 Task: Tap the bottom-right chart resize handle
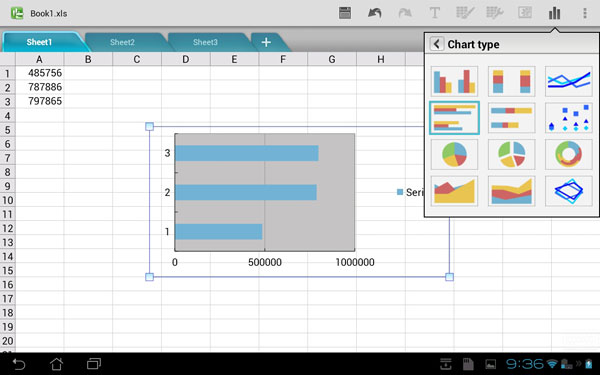coord(450,277)
